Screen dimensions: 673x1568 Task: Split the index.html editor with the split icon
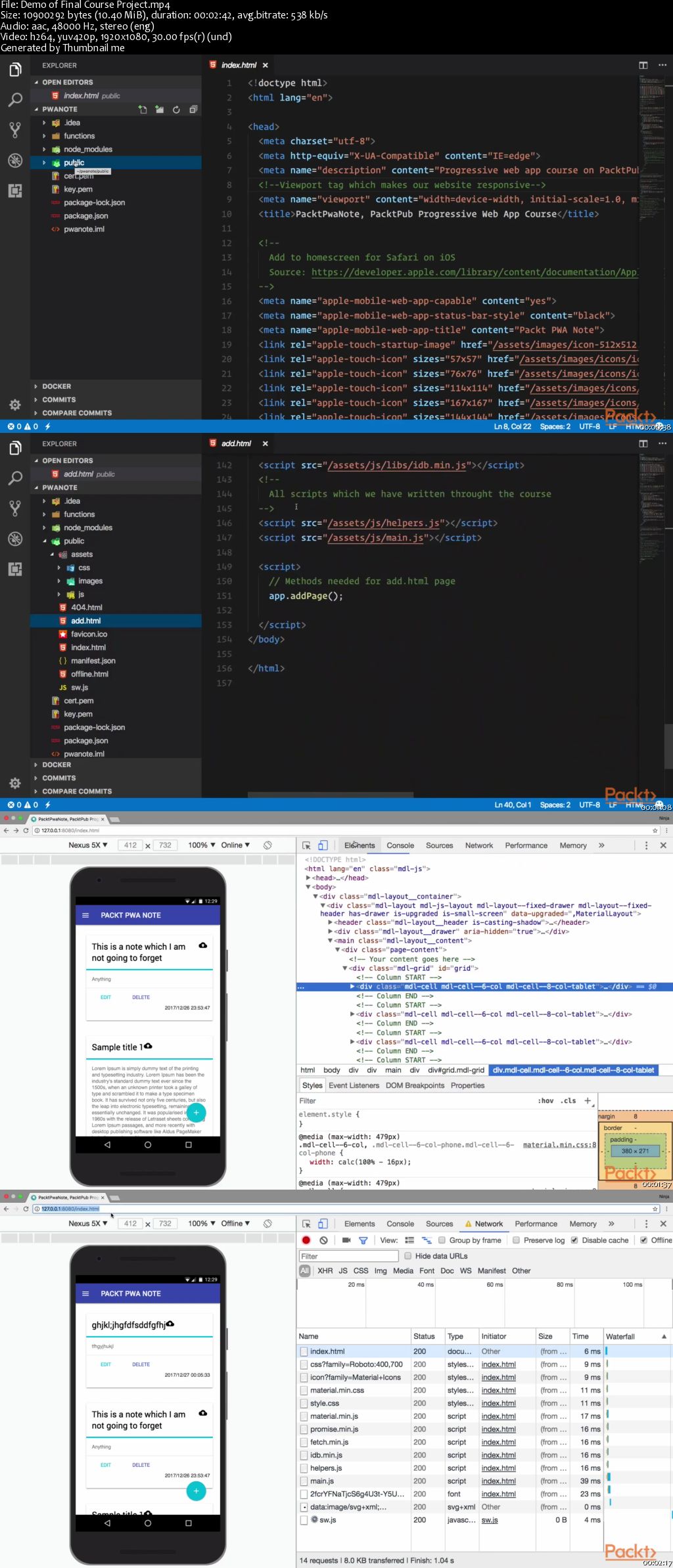coord(643,65)
